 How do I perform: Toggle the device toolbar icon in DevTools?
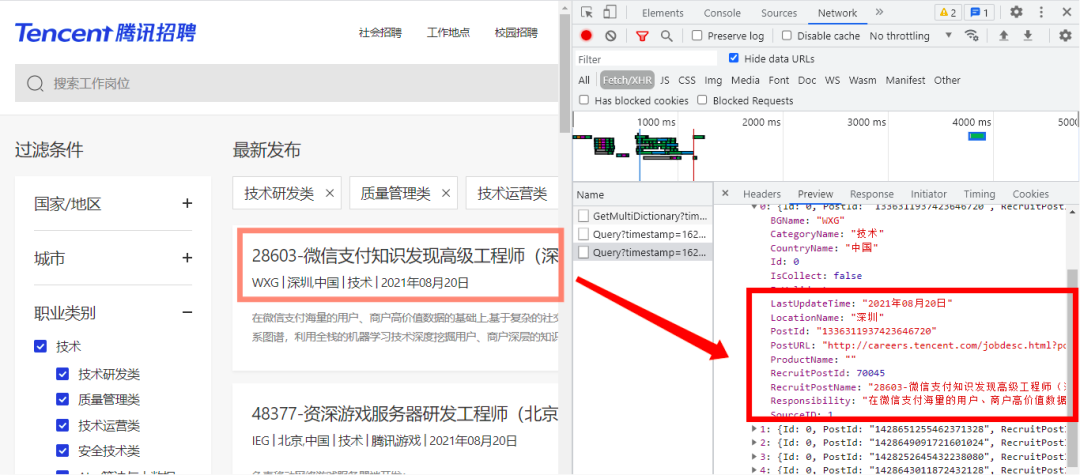[610, 12]
